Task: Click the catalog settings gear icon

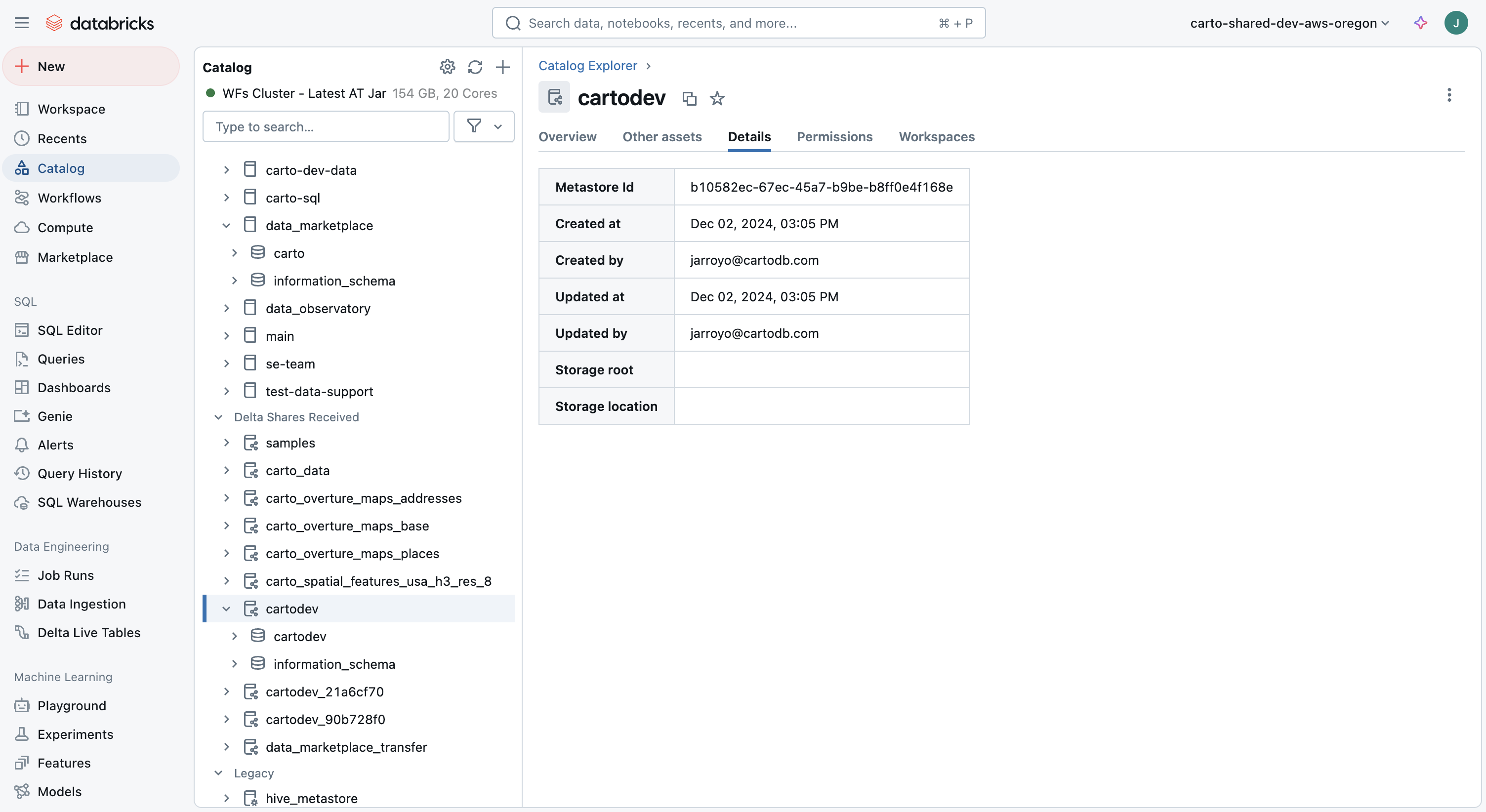Action: click(447, 67)
